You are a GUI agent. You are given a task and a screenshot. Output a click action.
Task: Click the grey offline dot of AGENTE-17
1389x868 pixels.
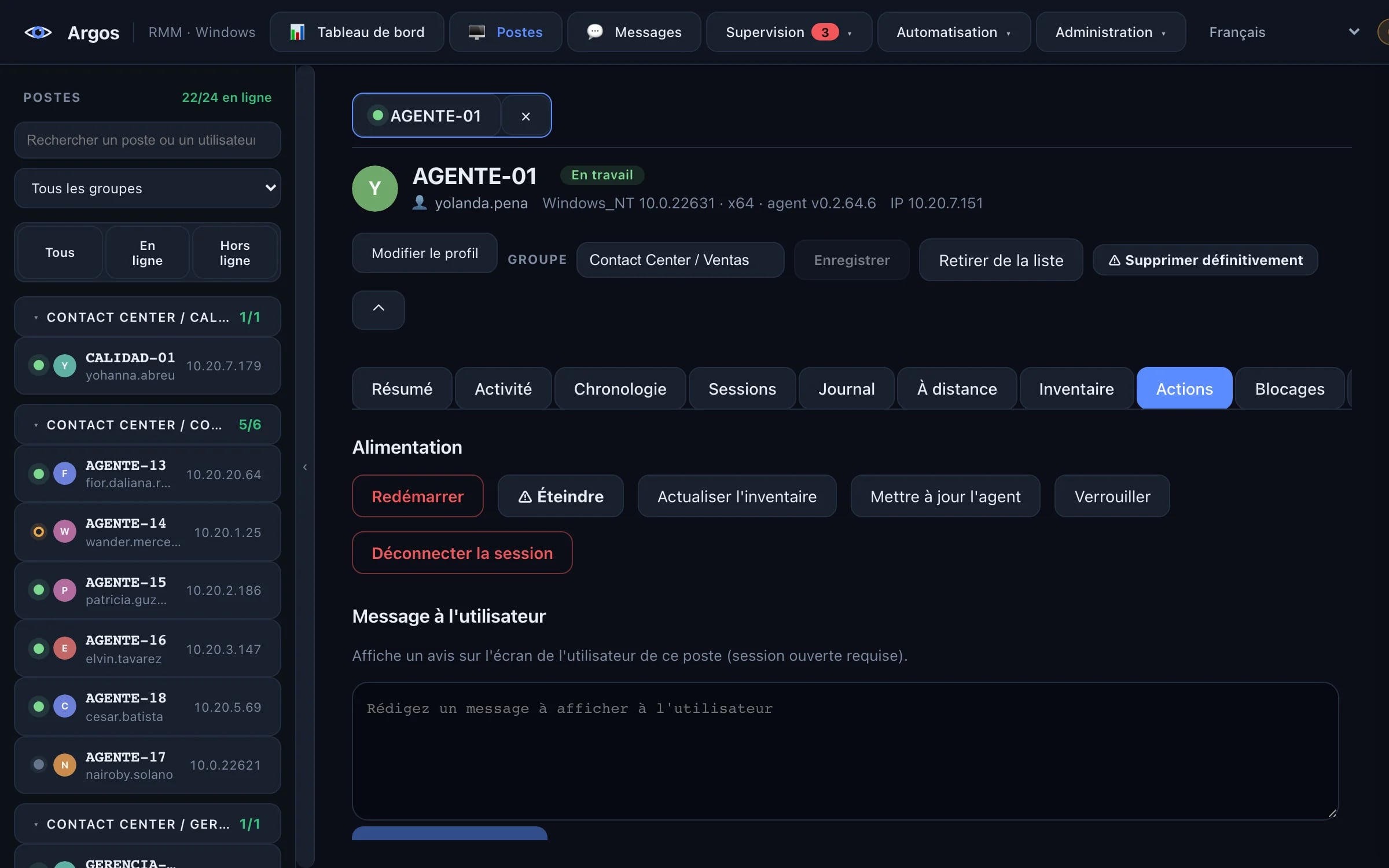pos(39,764)
